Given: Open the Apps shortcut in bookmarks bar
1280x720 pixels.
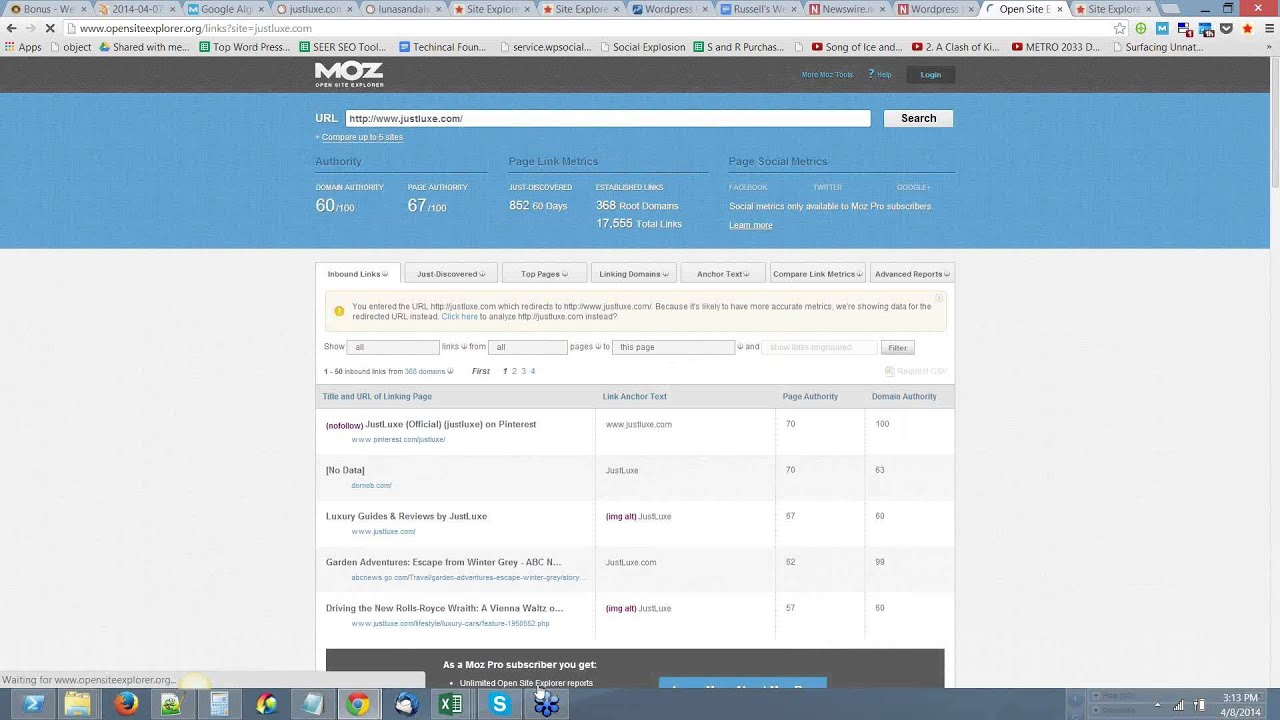Looking at the screenshot, I should (23, 47).
